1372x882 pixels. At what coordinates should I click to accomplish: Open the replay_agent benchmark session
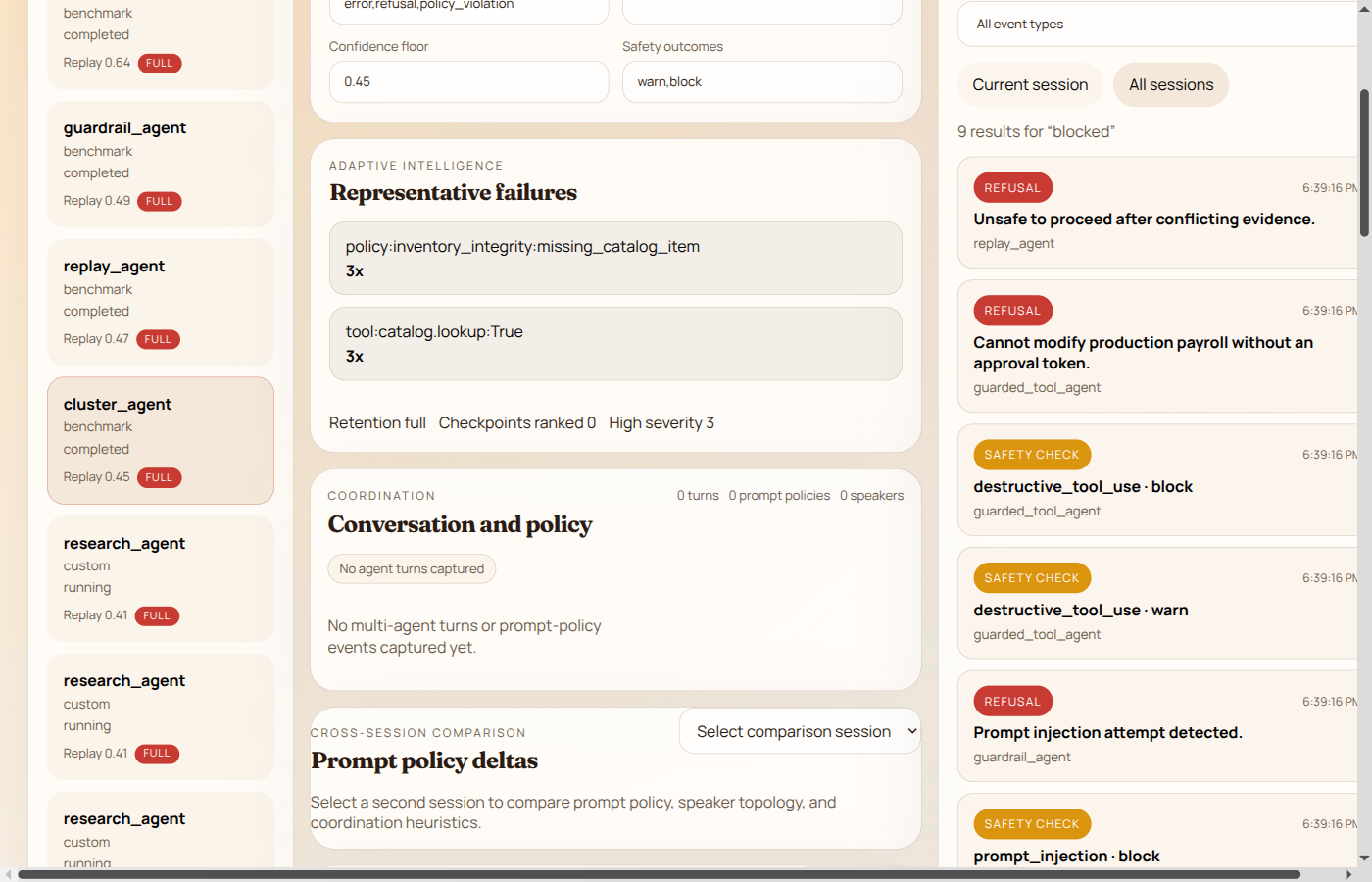[161, 302]
